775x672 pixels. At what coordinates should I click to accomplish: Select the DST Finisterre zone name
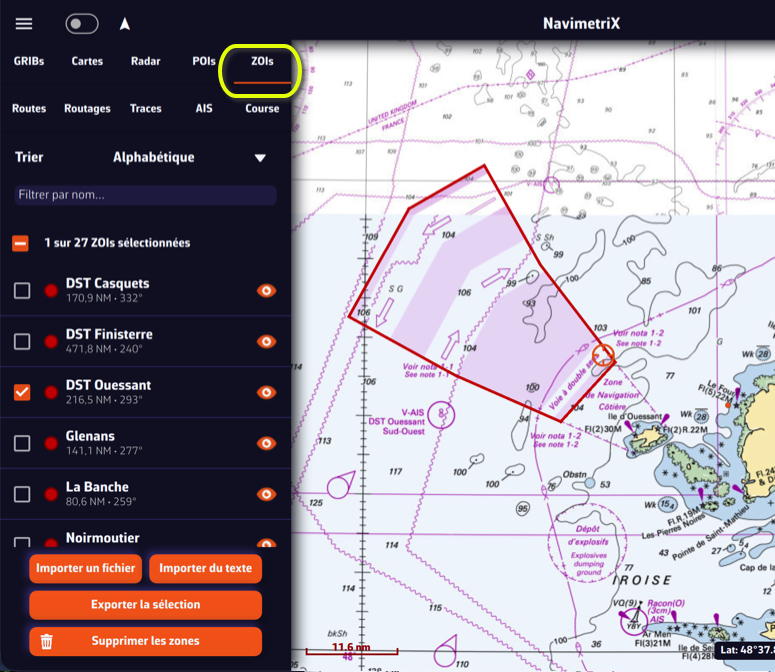pyautogui.click(x=109, y=334)
